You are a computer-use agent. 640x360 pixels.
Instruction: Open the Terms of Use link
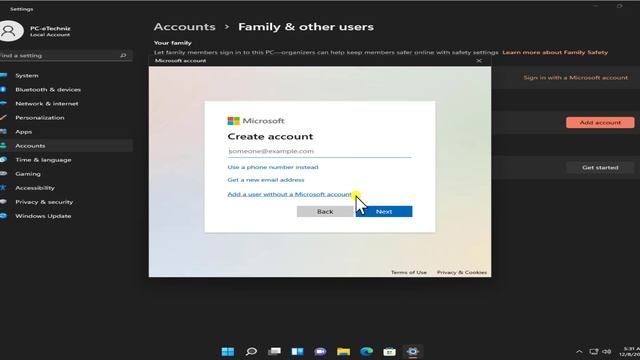coord(409,272)
